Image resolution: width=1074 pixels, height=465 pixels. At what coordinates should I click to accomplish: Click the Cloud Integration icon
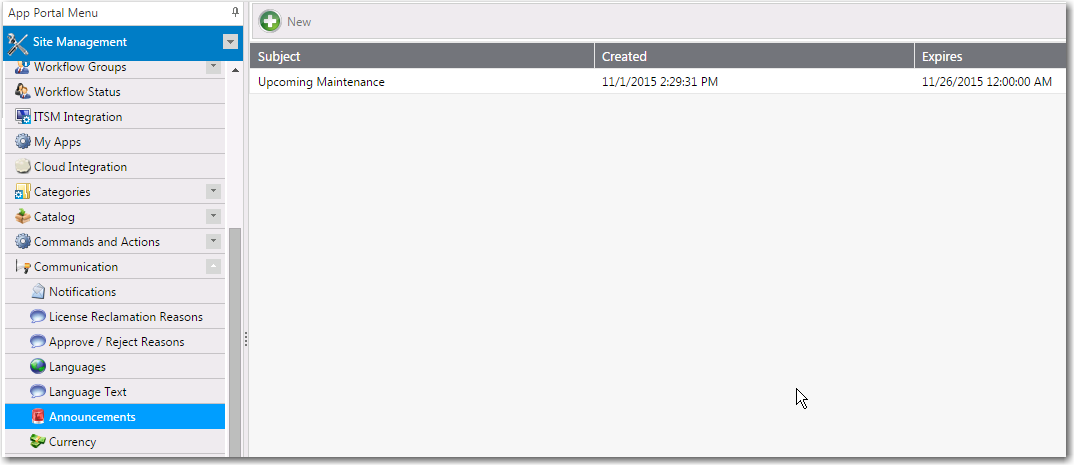23,167
